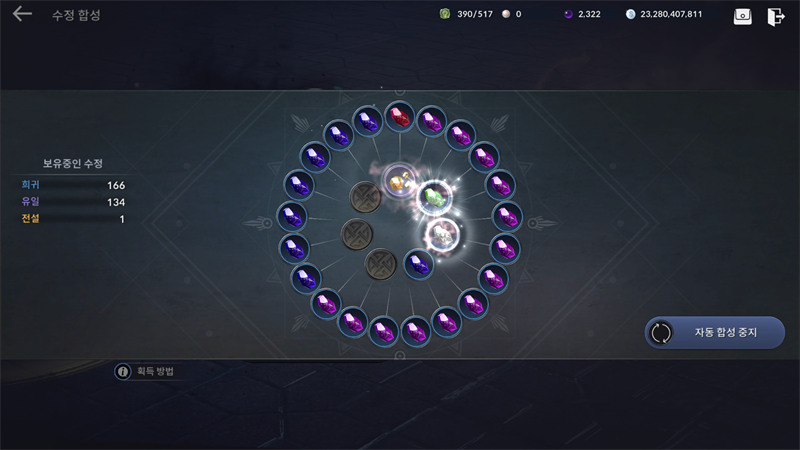Select the red crystal slot at the top of the ring
The width and height of the screenshot is (800, 450).
tap(399, 117)
